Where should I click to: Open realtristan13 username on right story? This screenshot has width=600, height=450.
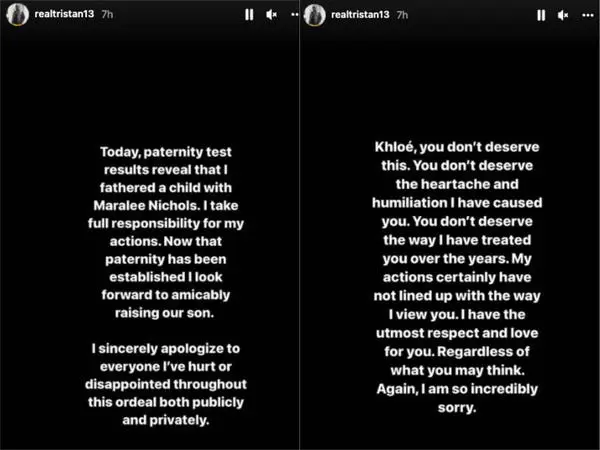pyautogui.click(x=360, y=15)
